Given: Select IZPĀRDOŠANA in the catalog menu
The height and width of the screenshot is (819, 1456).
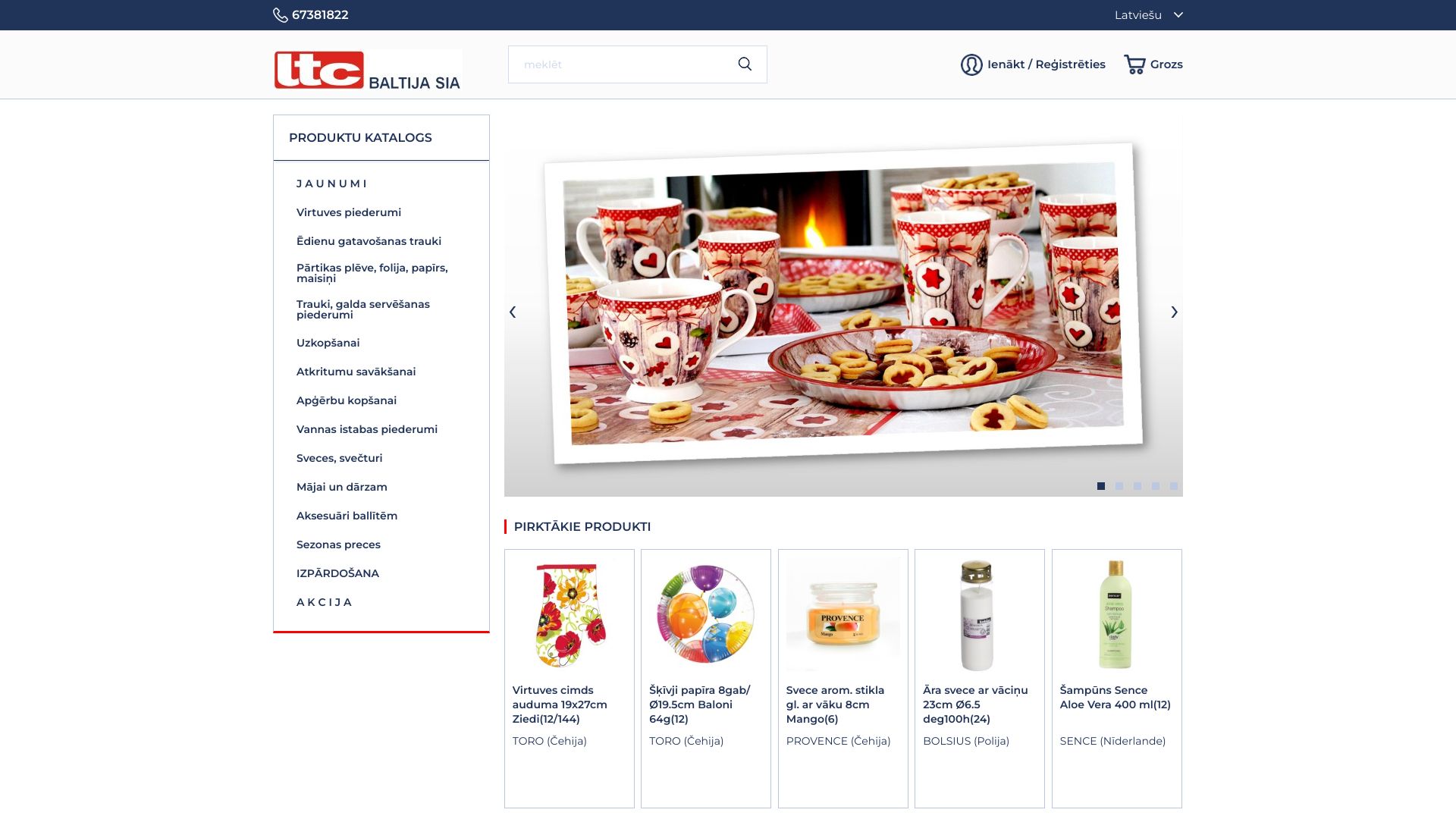Looking at the screenshot, I should (337, 573).
